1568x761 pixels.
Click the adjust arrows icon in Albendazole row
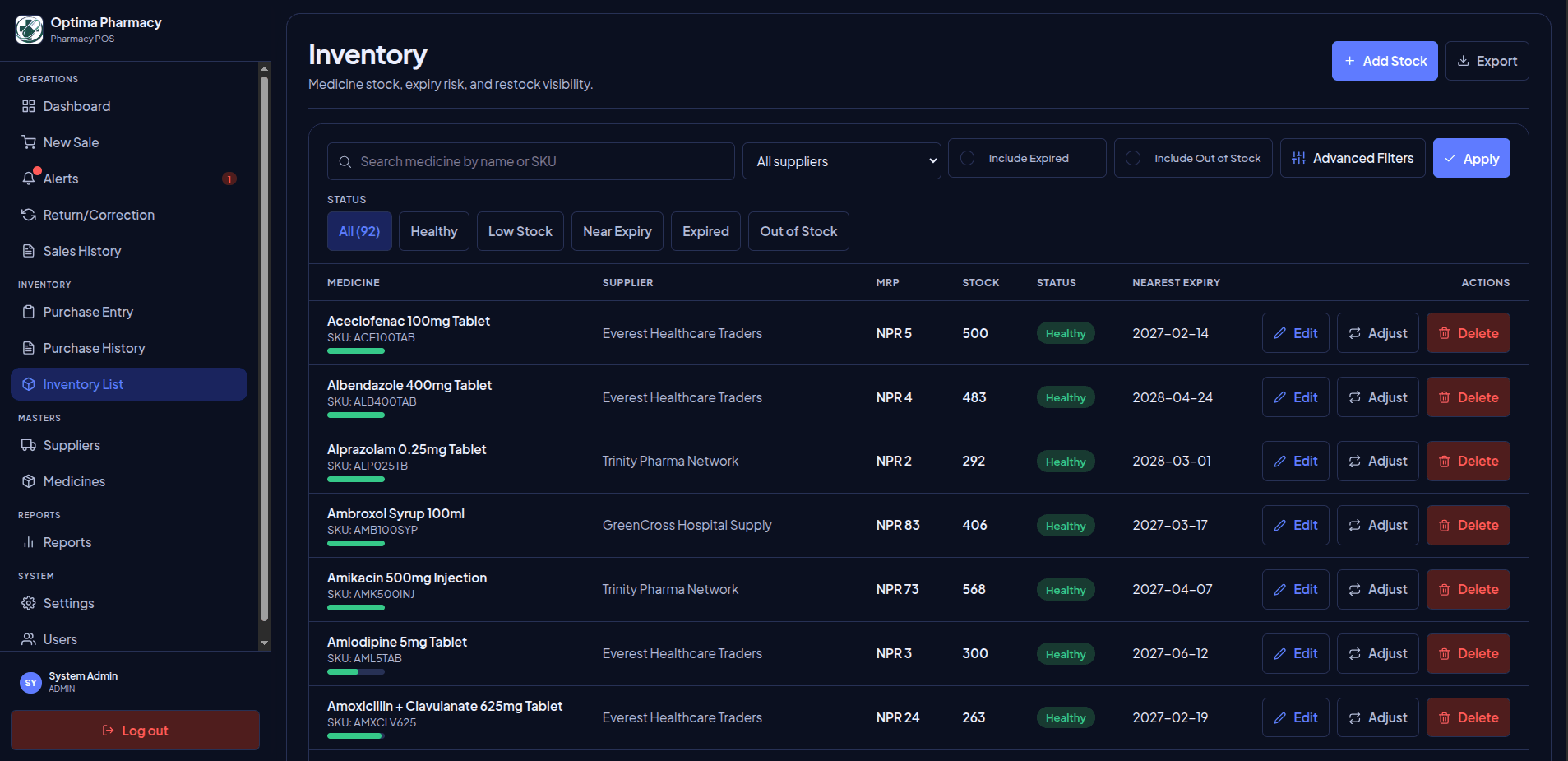click(1355, 397)
